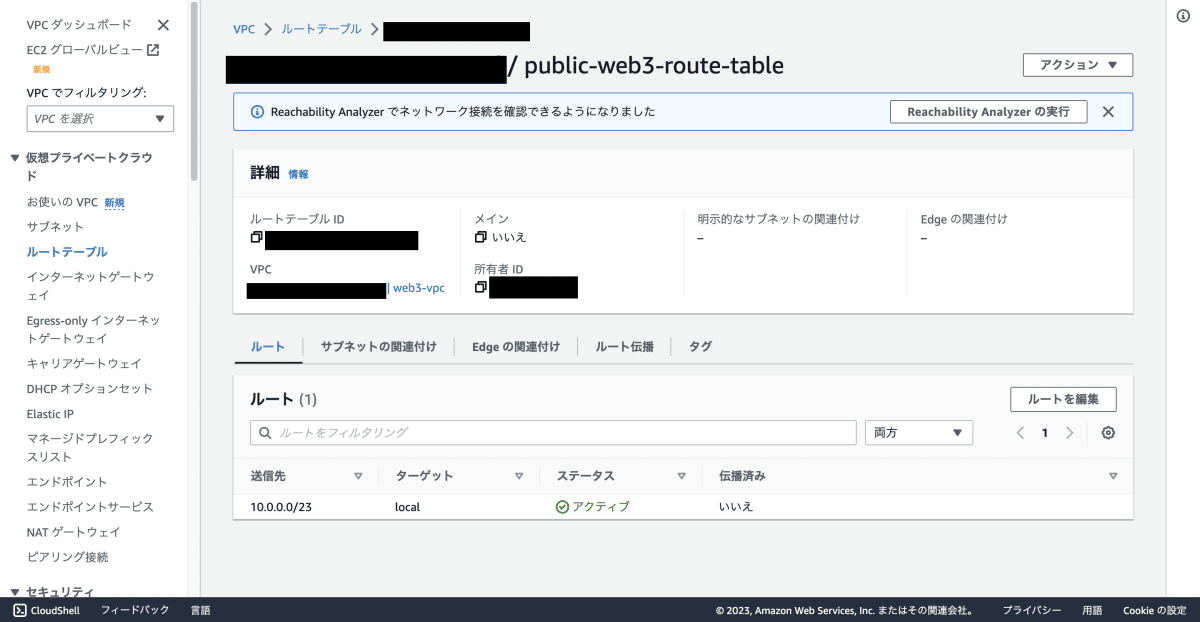Sort routes by ターゲット column
This screenshot has width=1200, height=622.
point(519,476)
